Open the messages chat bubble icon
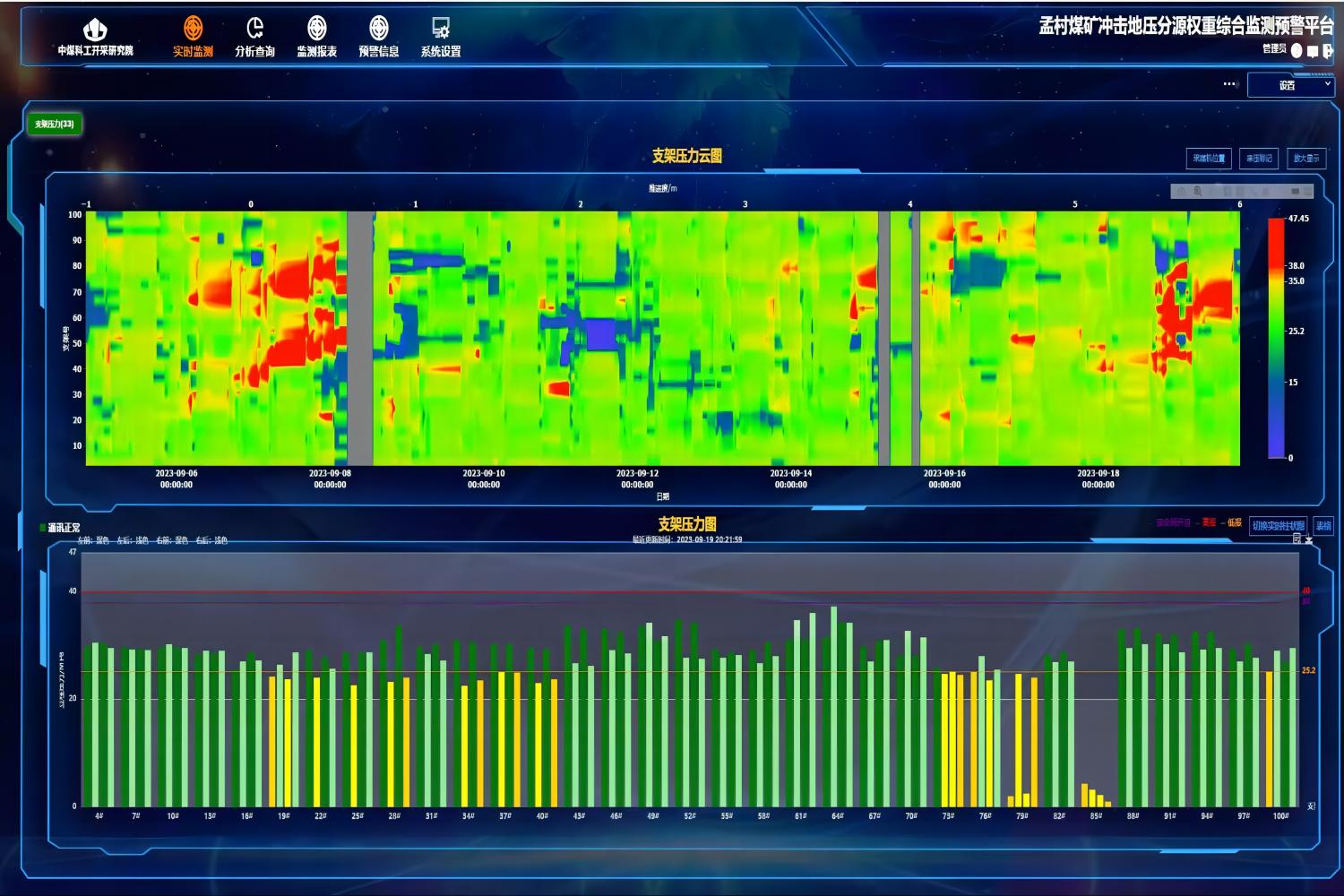 coord(1313,51)
